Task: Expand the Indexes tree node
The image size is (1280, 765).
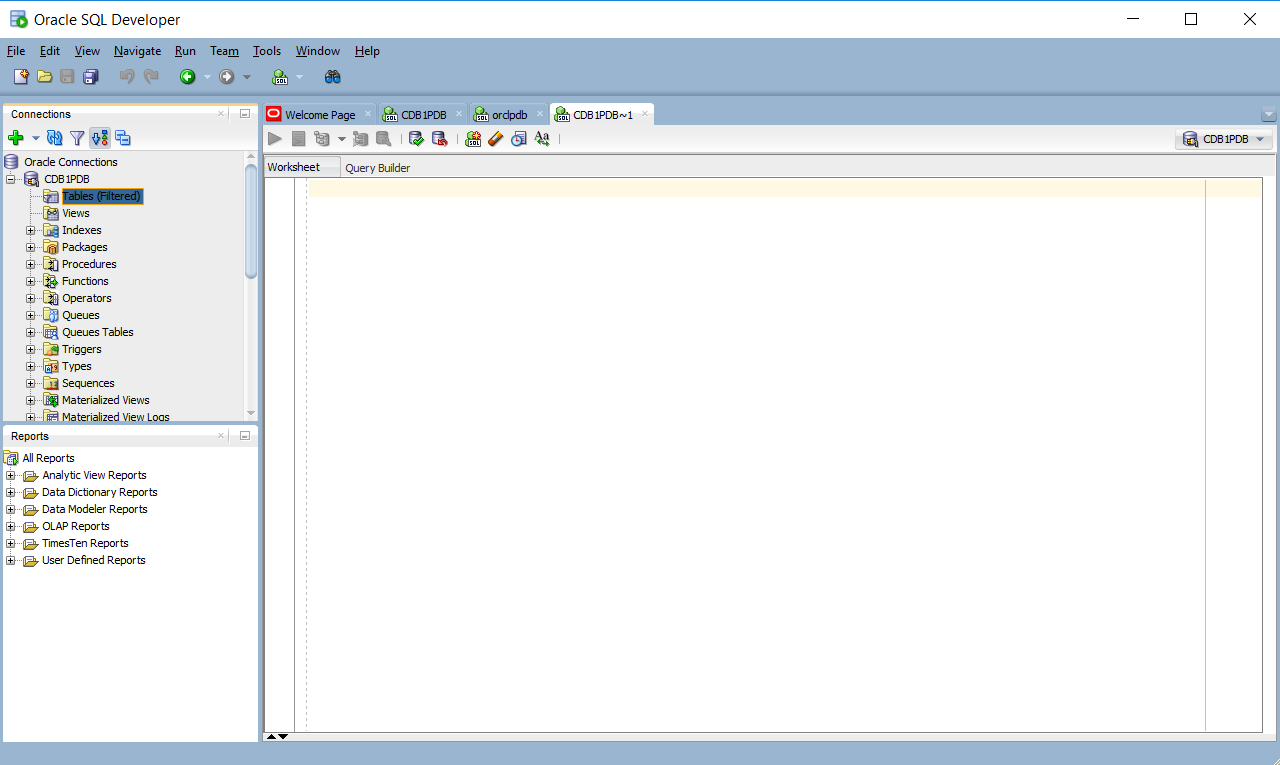Action: pos(30,230)
